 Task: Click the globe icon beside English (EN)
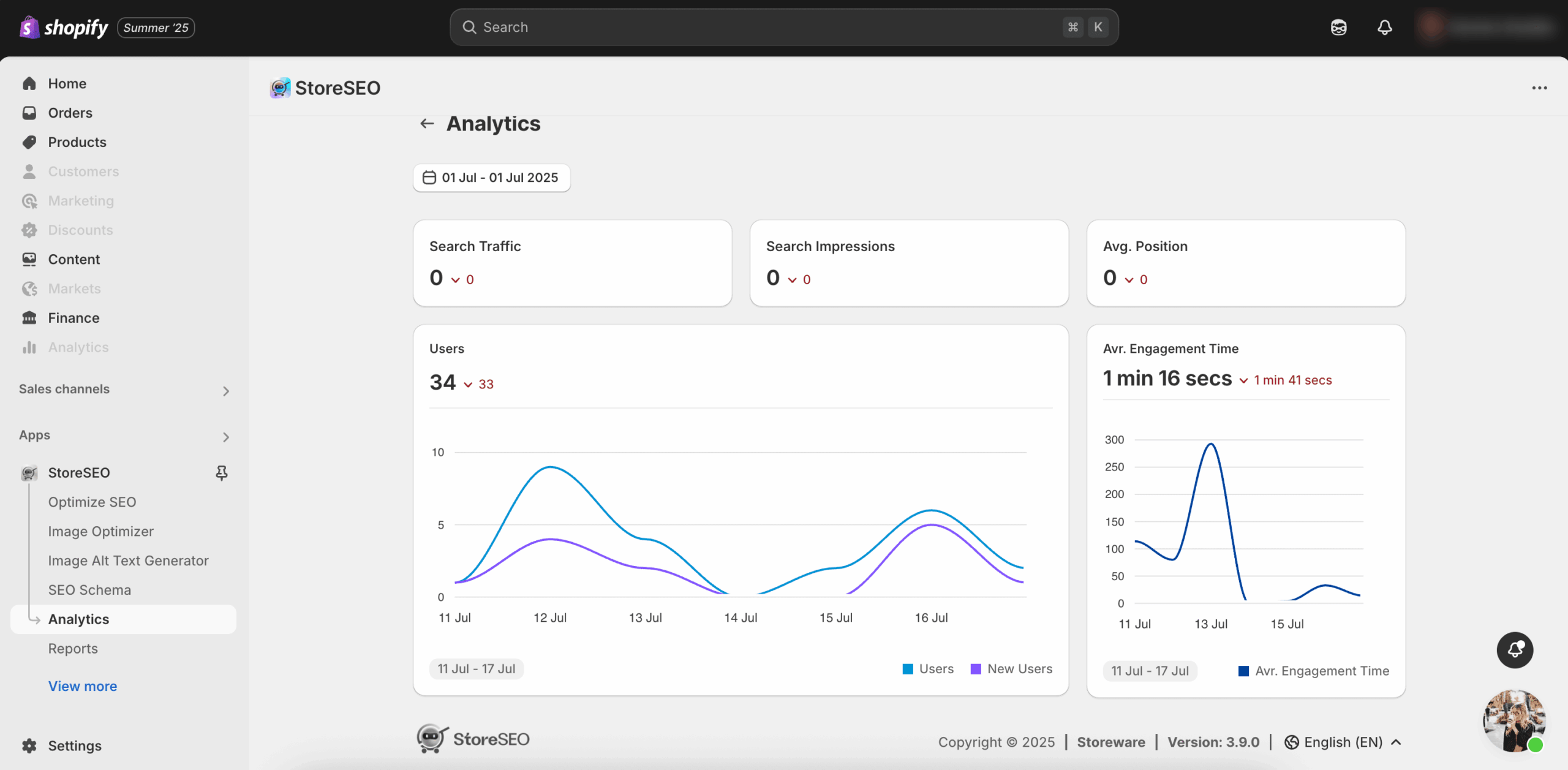(x=1292, y=742)
